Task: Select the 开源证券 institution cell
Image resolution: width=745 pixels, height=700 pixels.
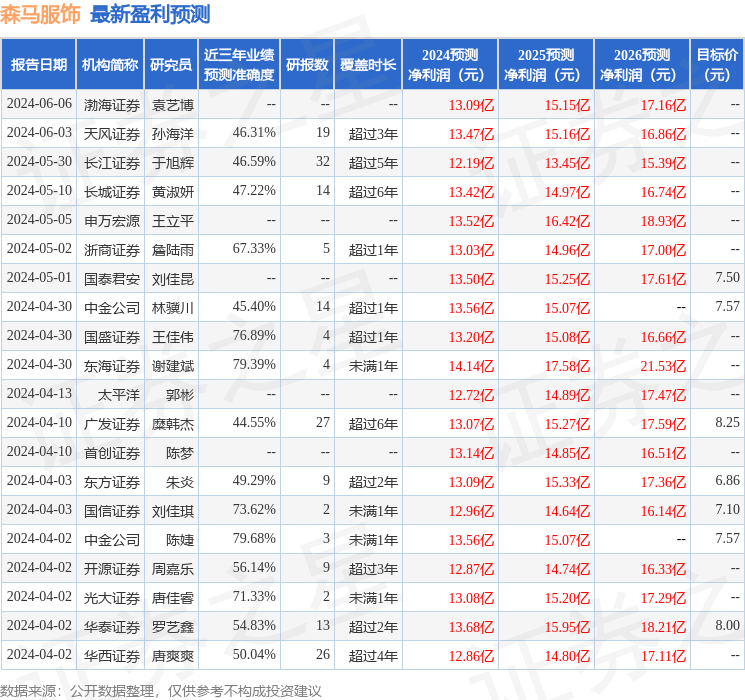Action: pos(112,569)
